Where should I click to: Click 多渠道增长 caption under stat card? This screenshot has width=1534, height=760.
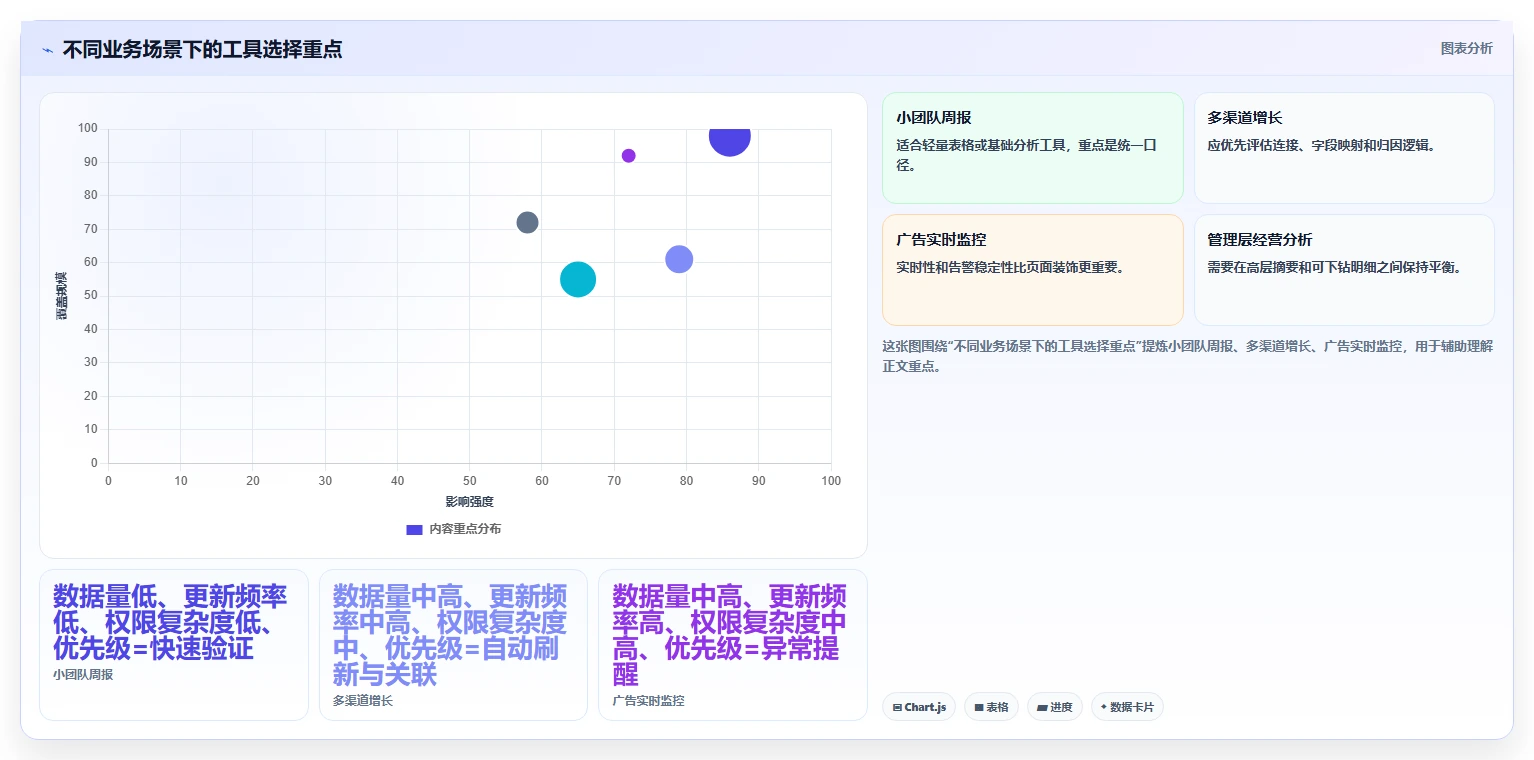click(363, 701)
